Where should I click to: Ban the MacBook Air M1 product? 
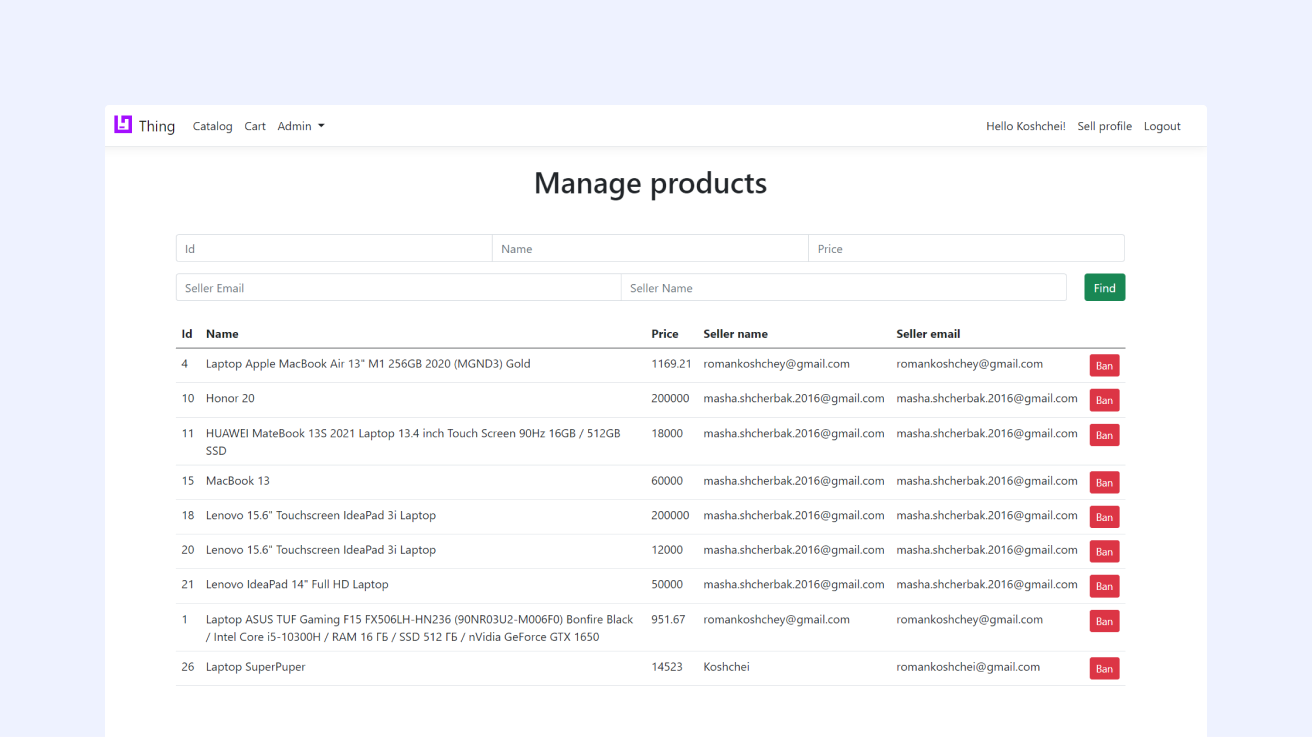pos(1104,366)
